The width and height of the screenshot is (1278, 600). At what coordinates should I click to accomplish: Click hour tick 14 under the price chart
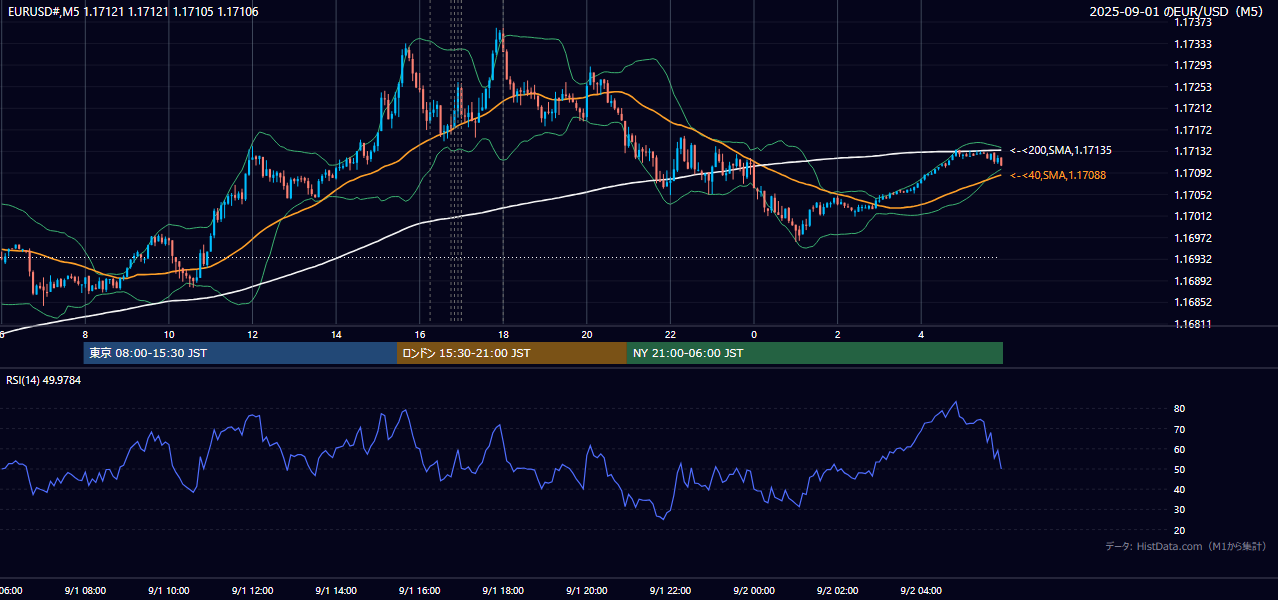[x=337, y=334]
